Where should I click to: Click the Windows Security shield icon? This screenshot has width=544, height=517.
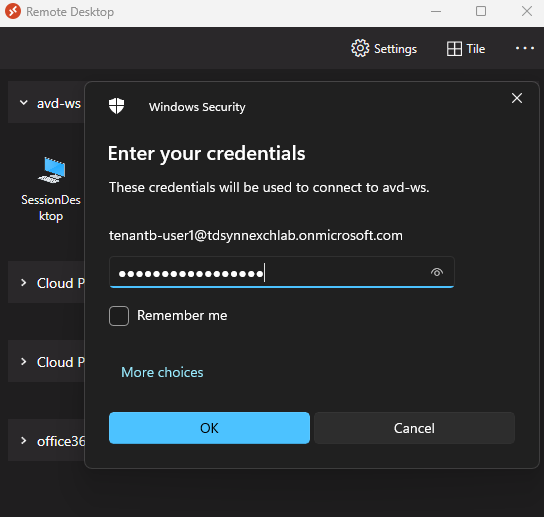click(x=116, y=106)
